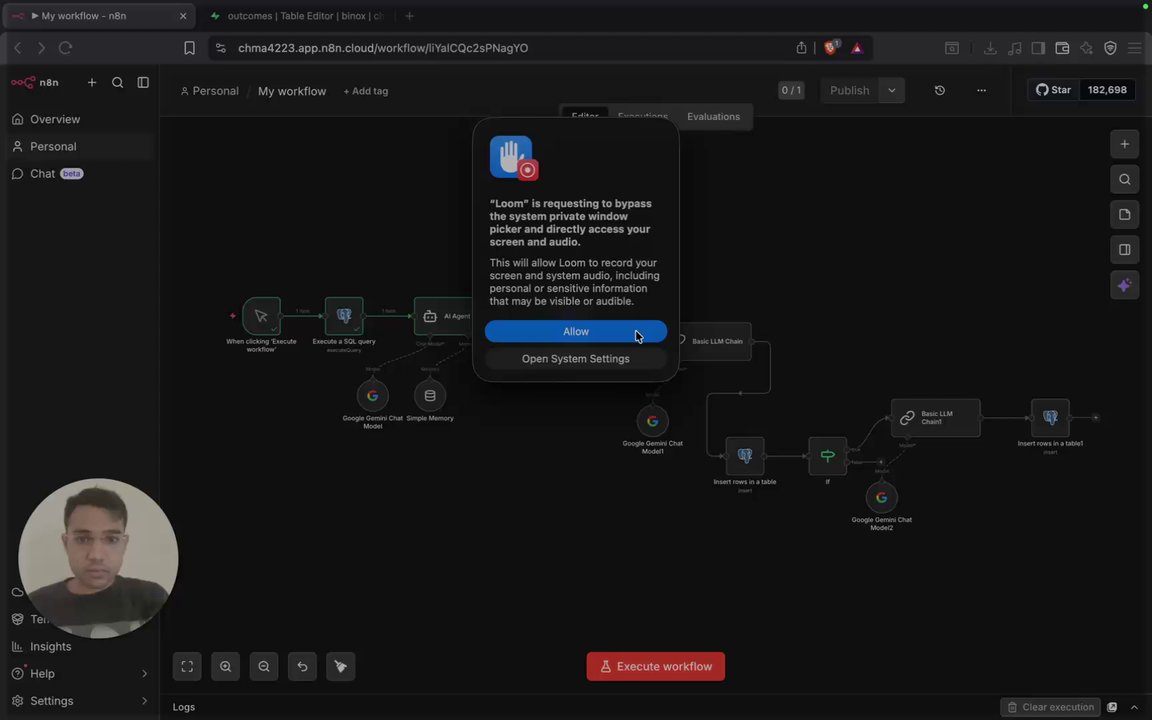Open the Publish dropdown arrow

click(892, 90)
